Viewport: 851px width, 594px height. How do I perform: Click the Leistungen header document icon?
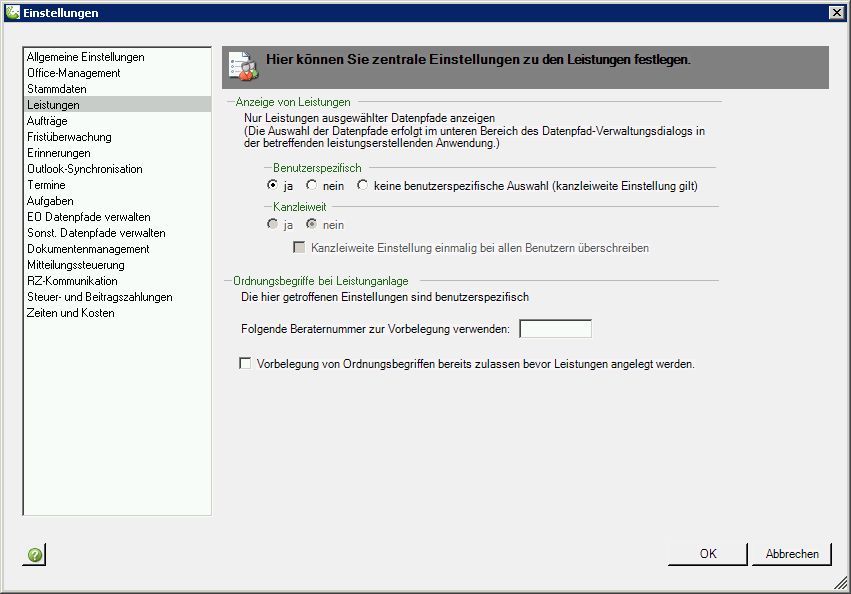(x=243, y=67)
